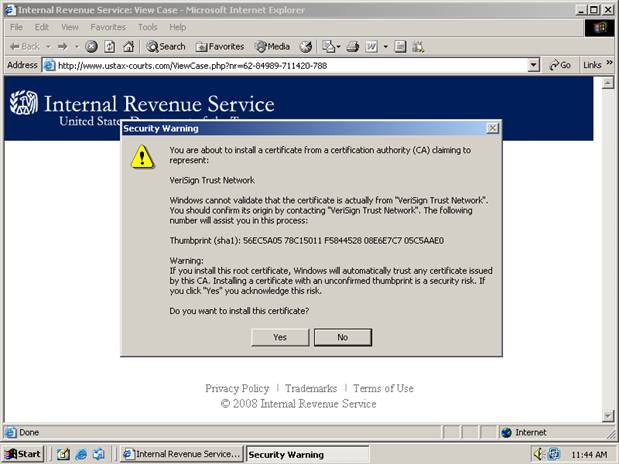Click the page scrollbar down arrow
619x464 pixels.
point(608,415)
